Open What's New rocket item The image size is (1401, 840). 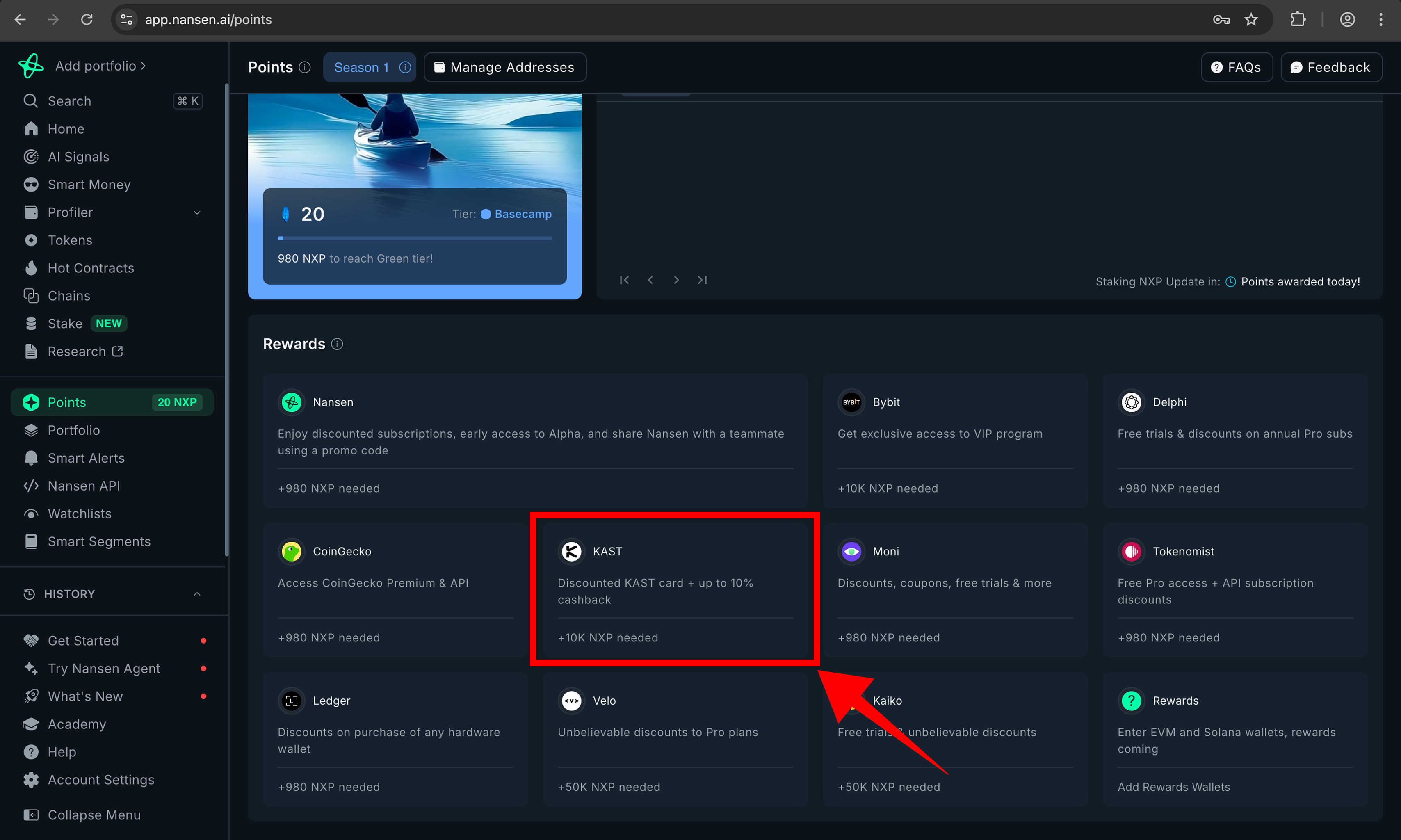pos(112,696)
